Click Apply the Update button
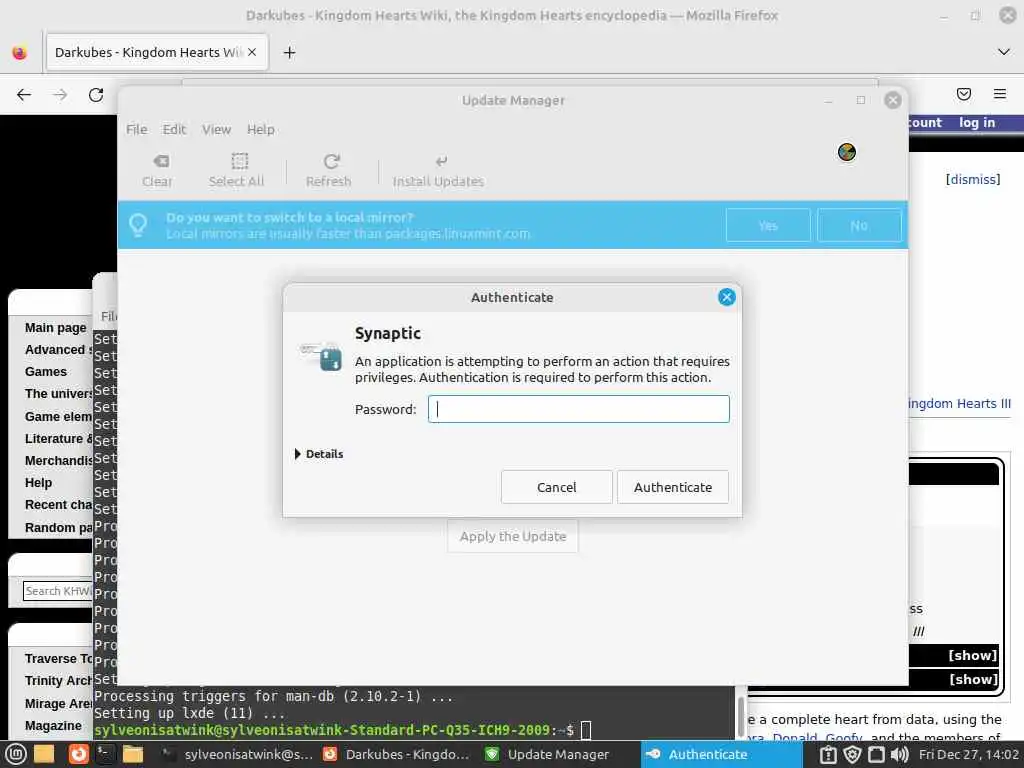1024x768 pixels. (513, 536)
